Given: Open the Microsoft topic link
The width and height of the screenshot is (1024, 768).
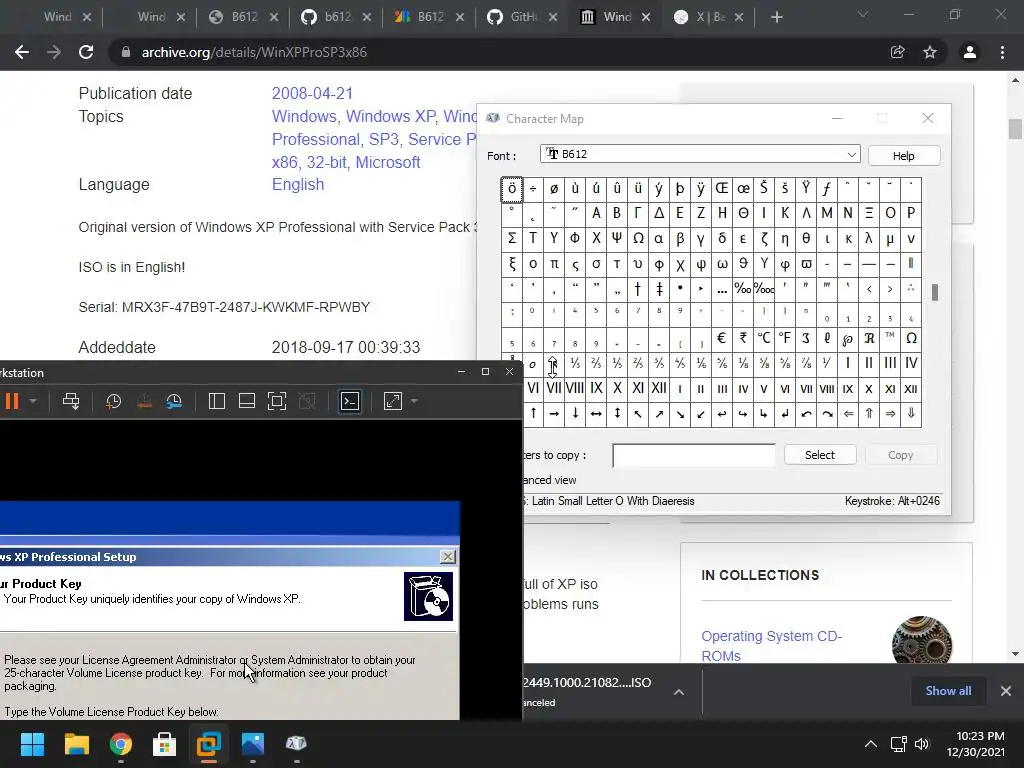Looking at the screenshot, I should [387, 162].
